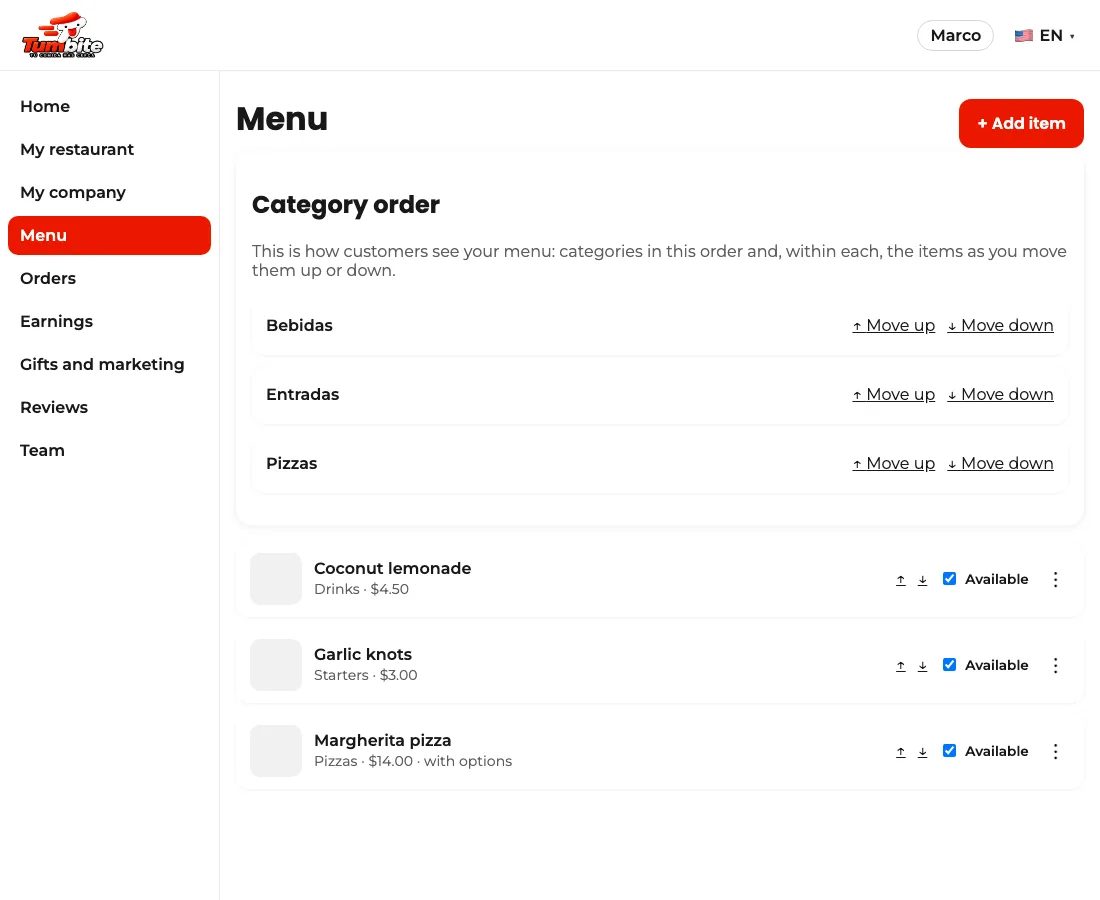
Task: Open the Marco user menu
Action: click(x=955, y=36)
